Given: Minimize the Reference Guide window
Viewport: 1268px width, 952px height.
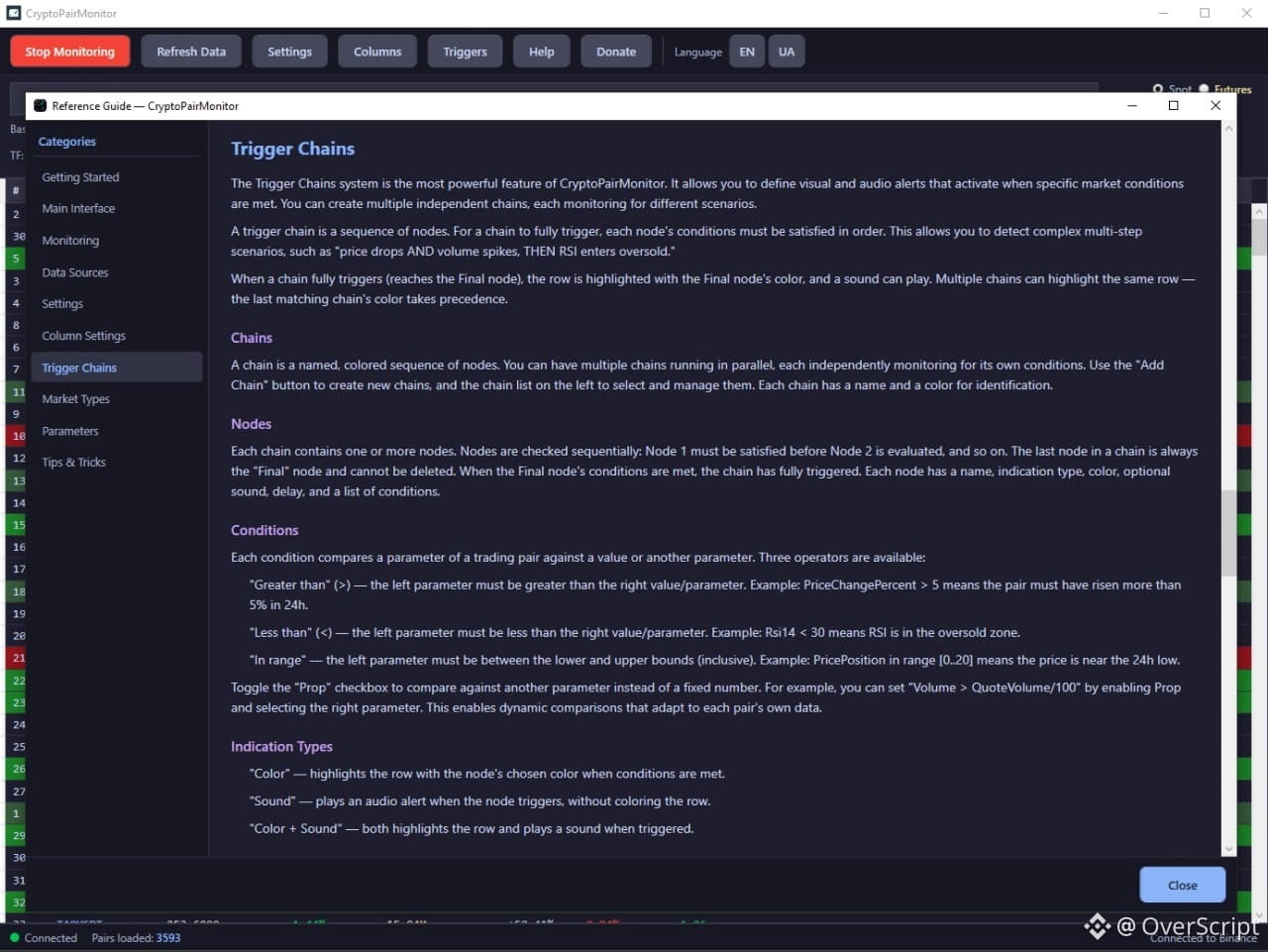Looking at the screenshot, I should click(x=1132, y=106).
